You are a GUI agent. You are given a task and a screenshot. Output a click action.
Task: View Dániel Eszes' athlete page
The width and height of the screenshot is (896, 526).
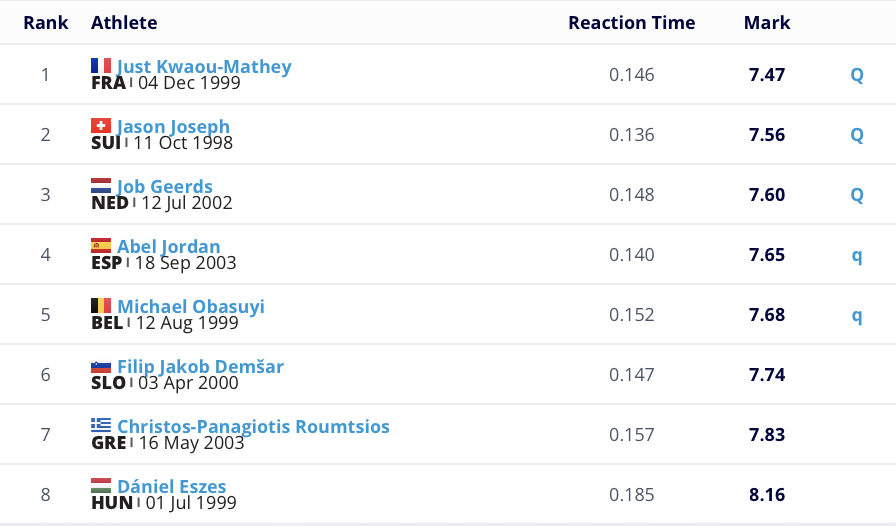(171, 487)
